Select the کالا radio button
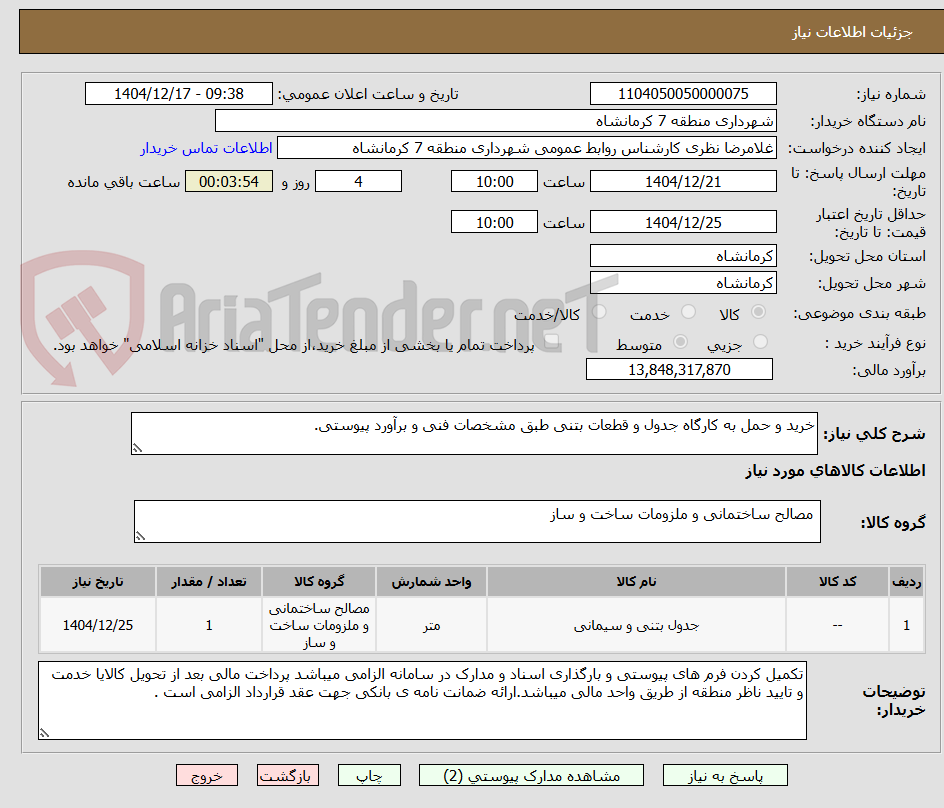The image size is (944, 808). point(759,312)
